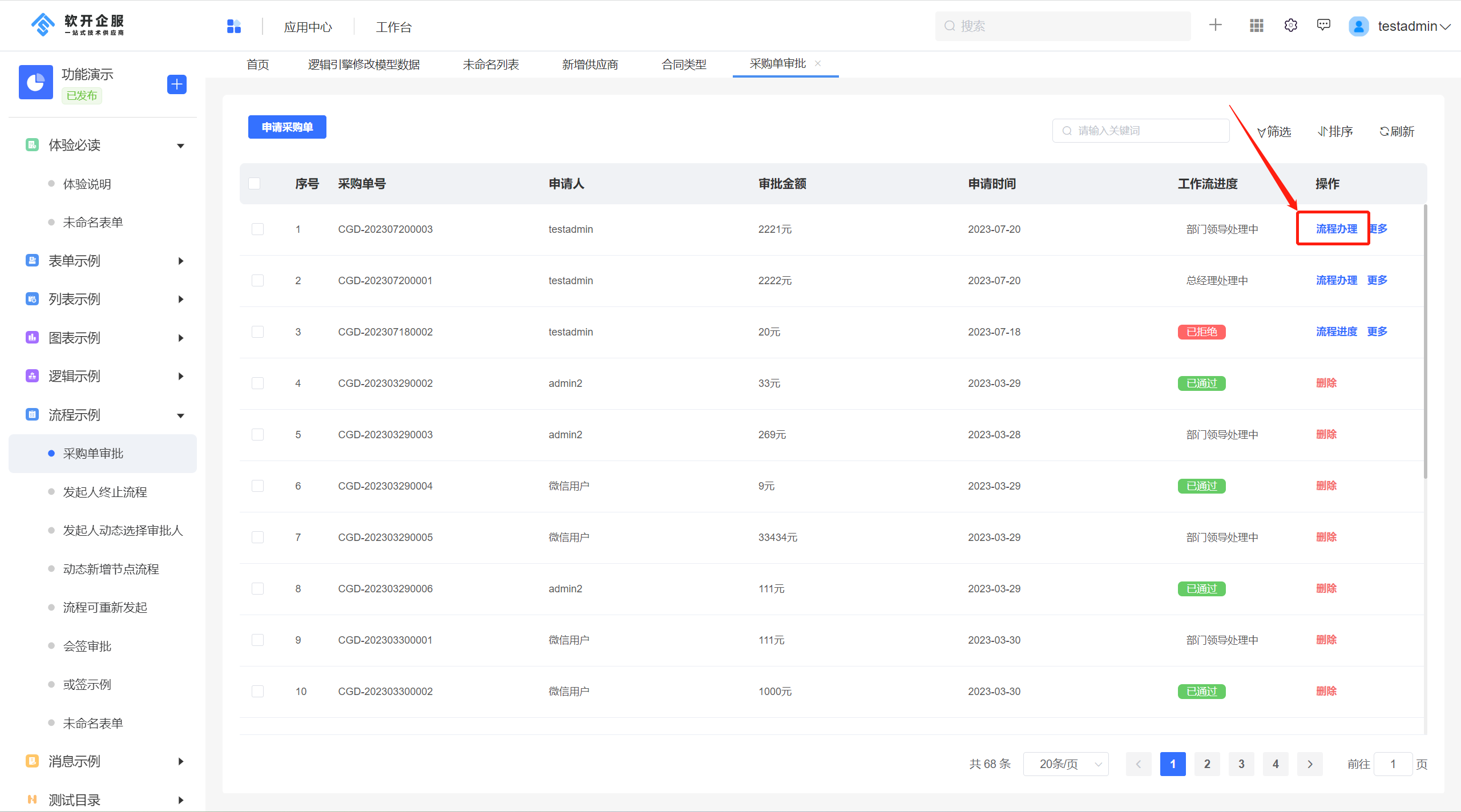The height and width of the screenshot is (812, 1461).
Task: Open the apps grid icon in the header
Action: [1256, 26]
